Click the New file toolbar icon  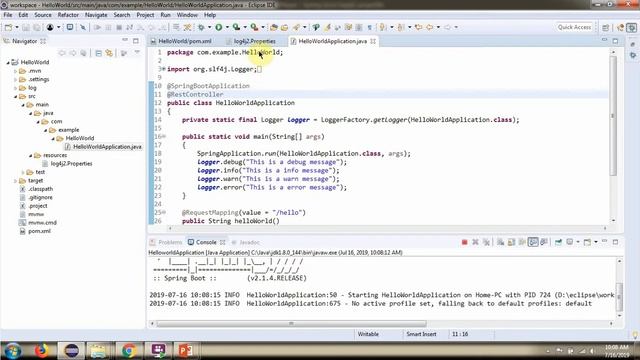point(8,27)
